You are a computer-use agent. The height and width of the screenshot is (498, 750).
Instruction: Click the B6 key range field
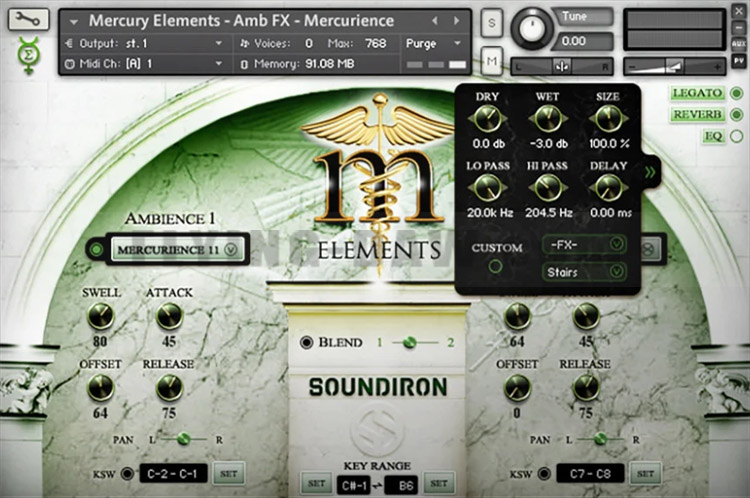pos(401,485)
